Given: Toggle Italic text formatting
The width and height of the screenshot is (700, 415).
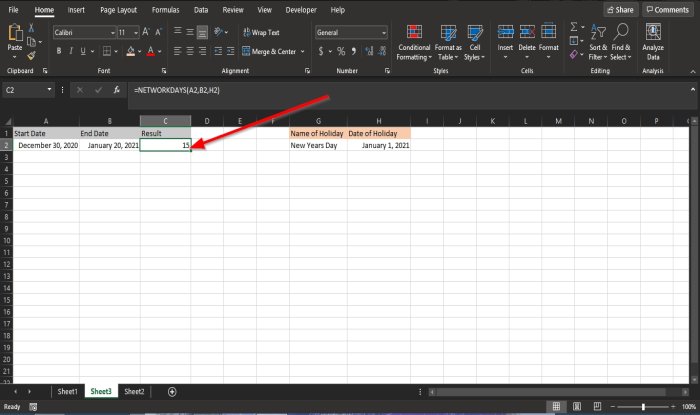Looking at the screenshot, I should point(72,51).
